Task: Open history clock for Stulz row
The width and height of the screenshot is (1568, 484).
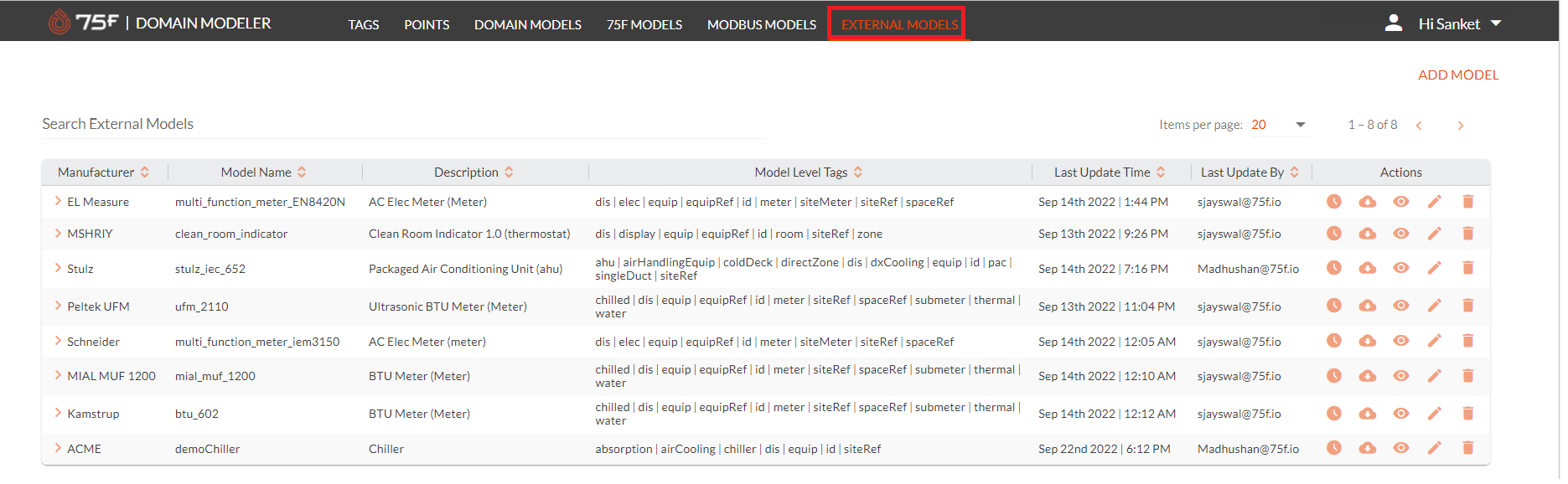Action: [1334, 268]
